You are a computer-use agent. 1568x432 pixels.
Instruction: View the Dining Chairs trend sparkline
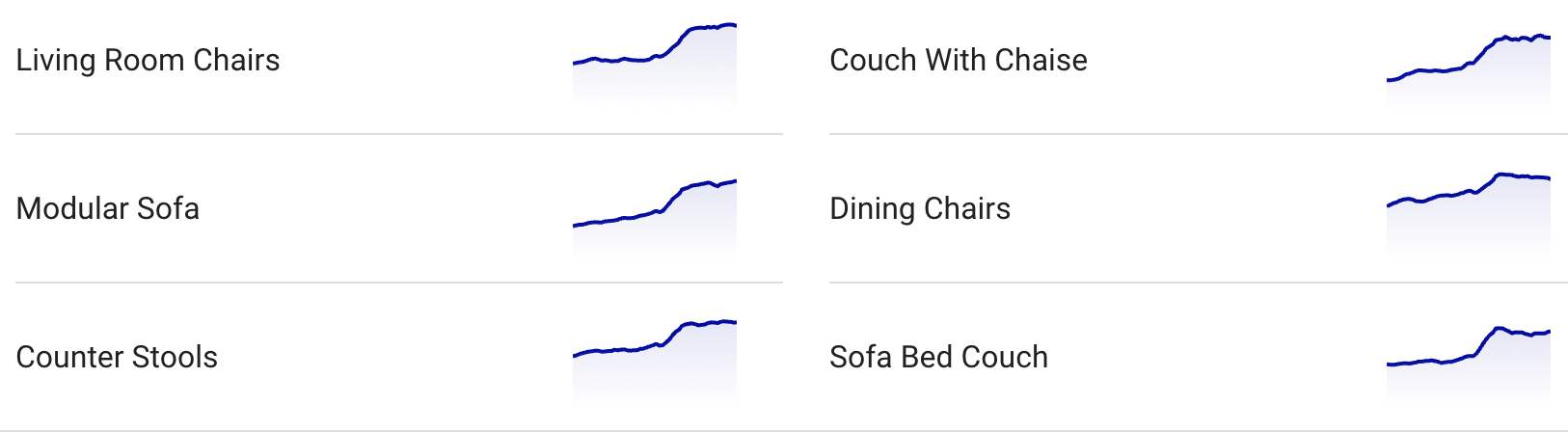coord(1469,212)
